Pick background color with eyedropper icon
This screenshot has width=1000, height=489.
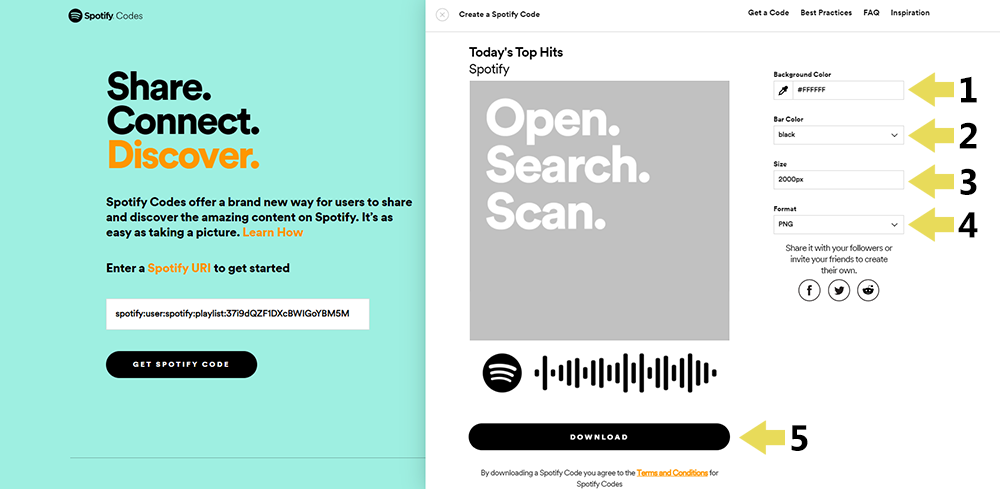(783, 91)
